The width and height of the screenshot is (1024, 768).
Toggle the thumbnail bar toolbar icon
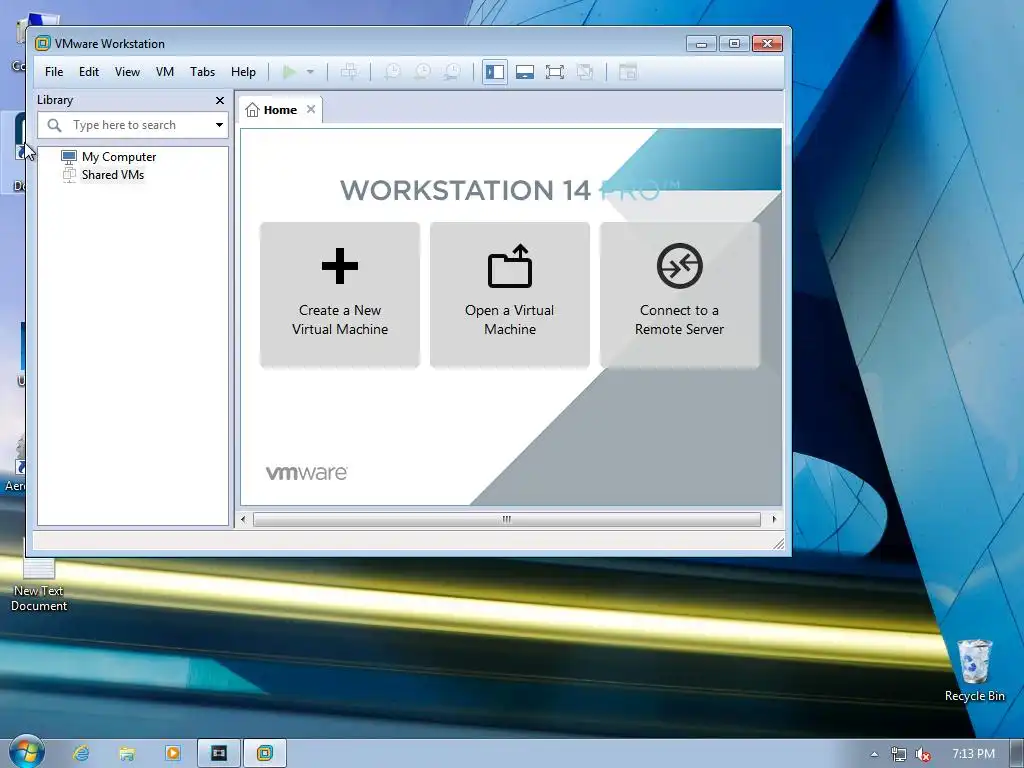coord(525,72)
